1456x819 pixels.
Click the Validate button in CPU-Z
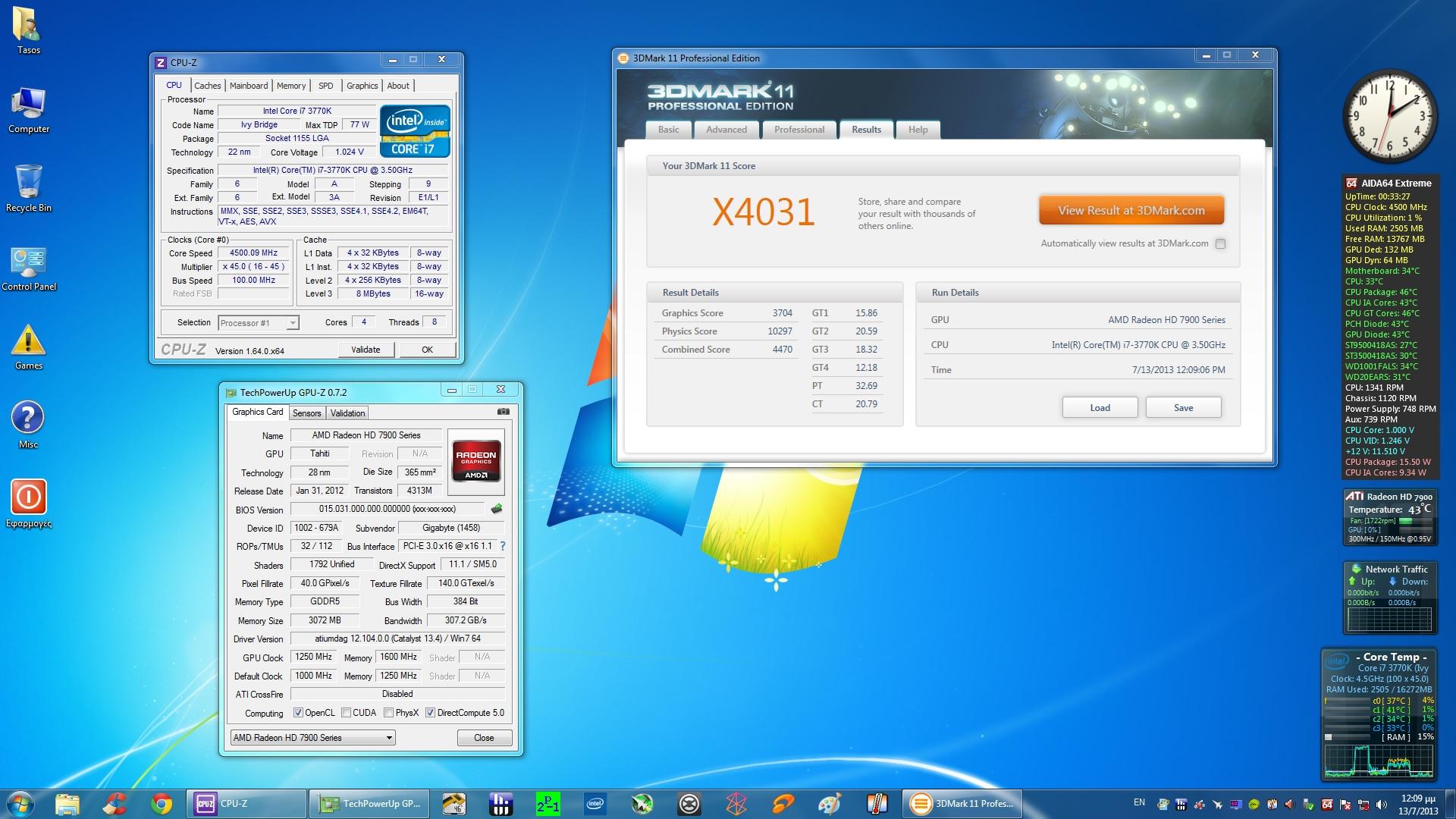[366, 350]
